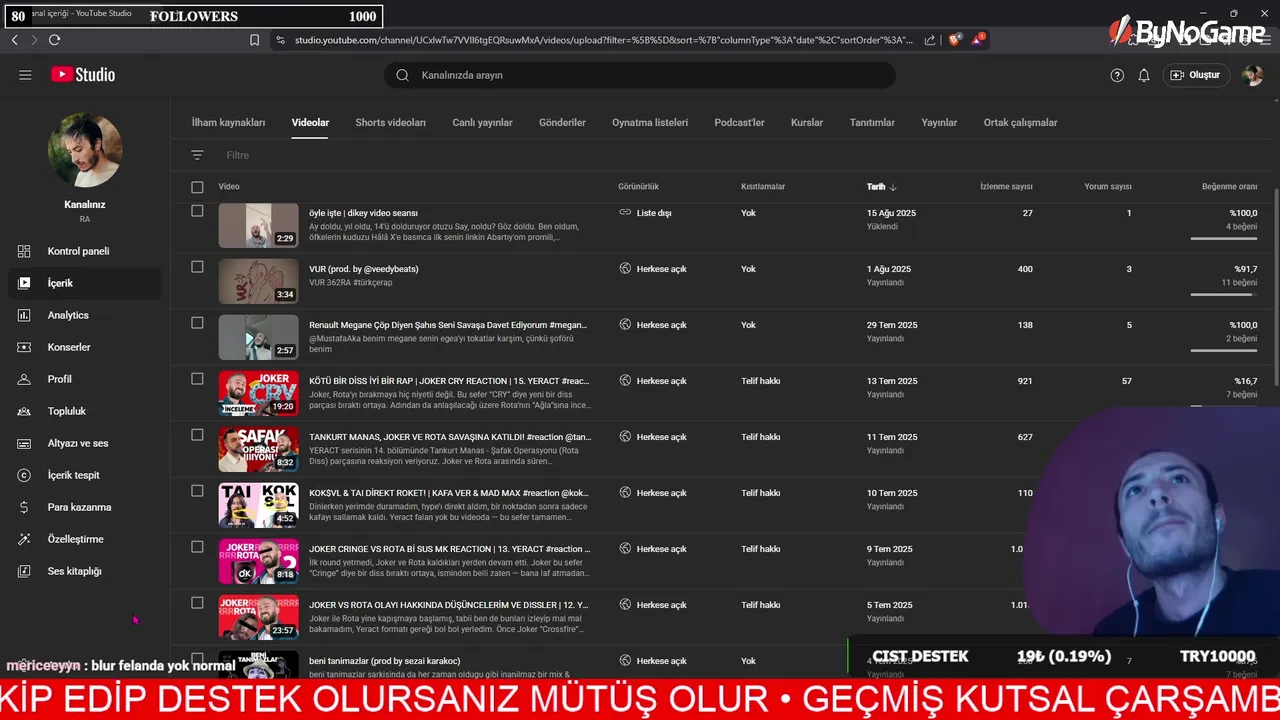
Task: Switch to the Kurslar tab
Action: tap(807, 122)
